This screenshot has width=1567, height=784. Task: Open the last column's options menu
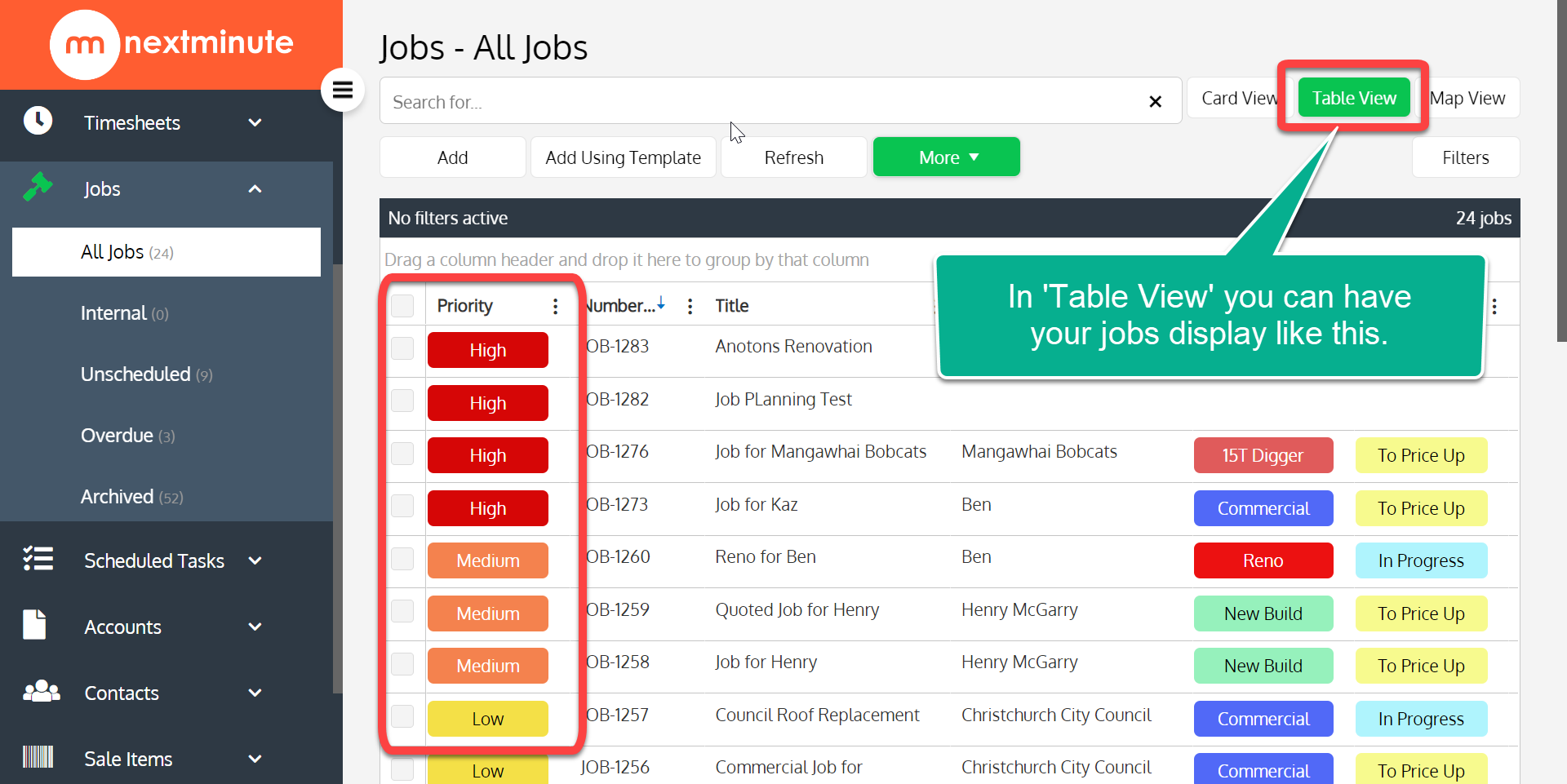(x=1494, y=306)
